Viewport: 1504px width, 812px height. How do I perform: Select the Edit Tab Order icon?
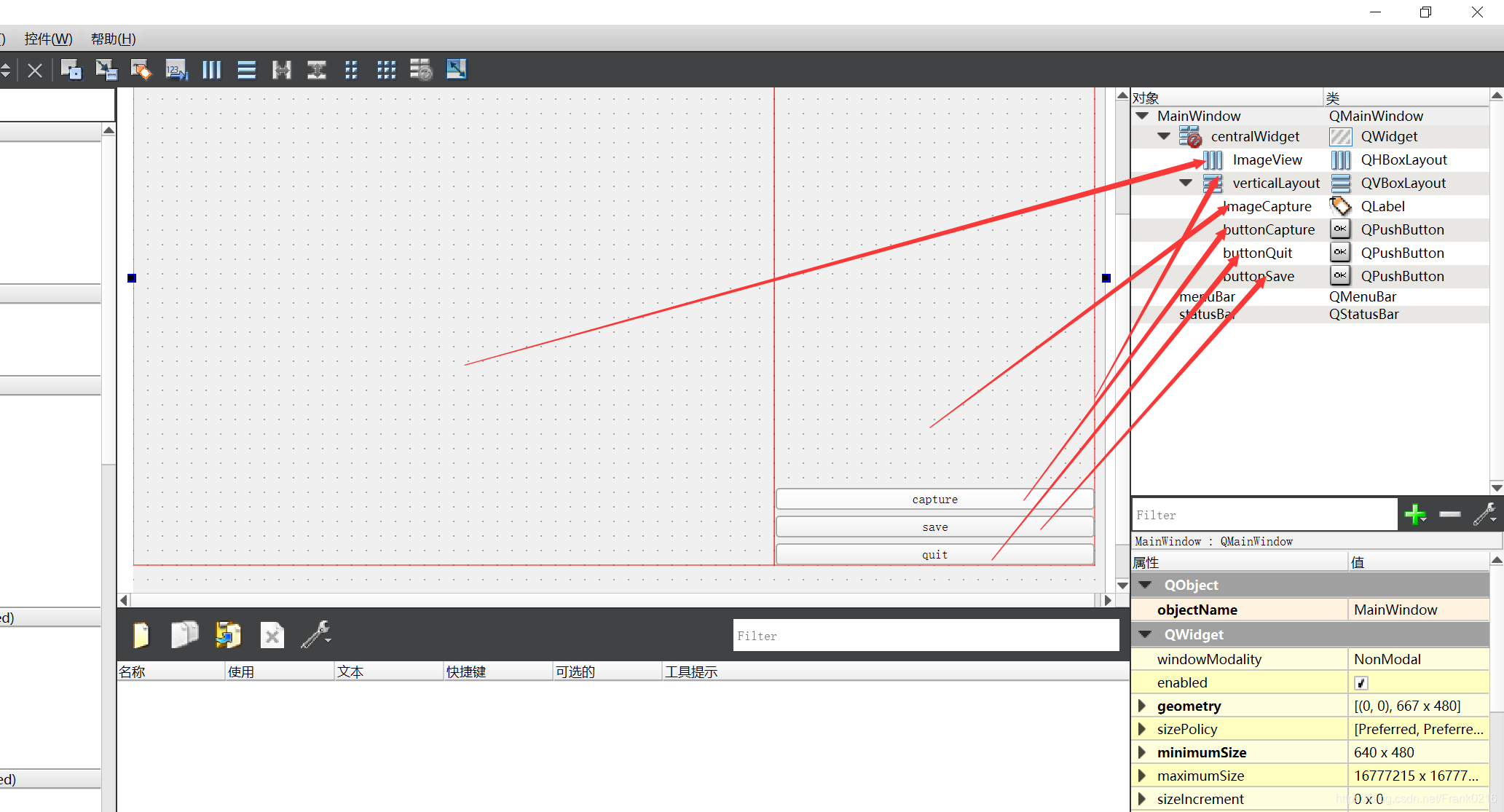(x=176, y=70)
